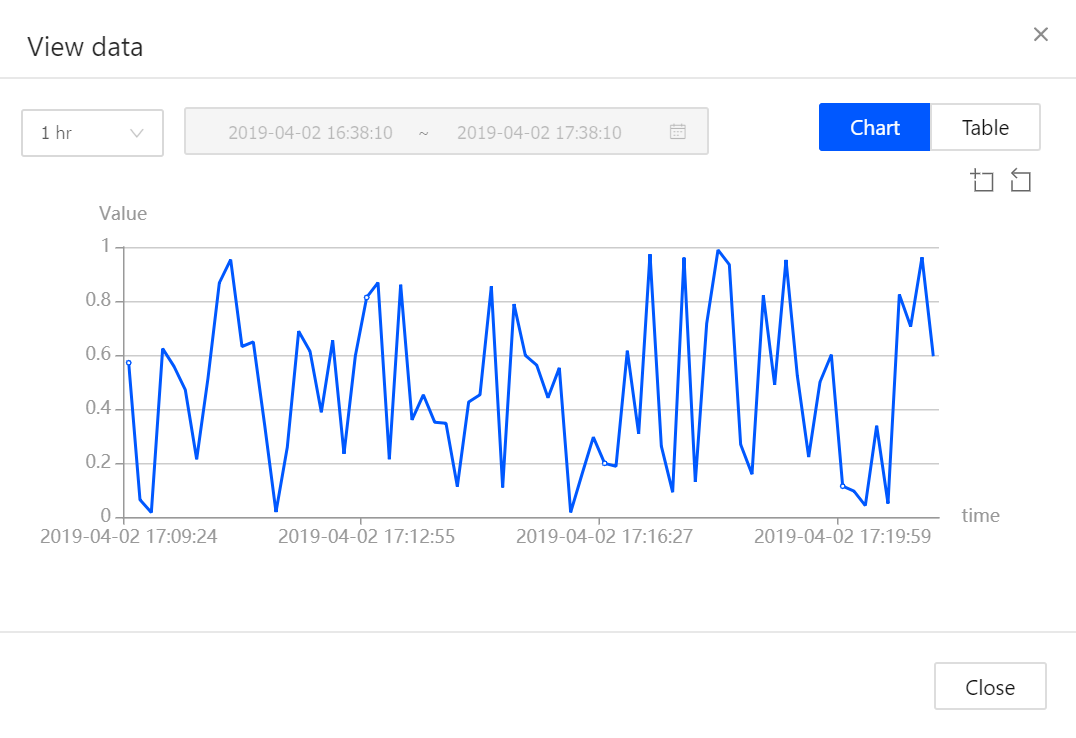Screen dimensions: 1076x738
Task: Click x-axis label 2019-04-02 17:09:24
Action: pyautogui.click(x=128, y=537)
